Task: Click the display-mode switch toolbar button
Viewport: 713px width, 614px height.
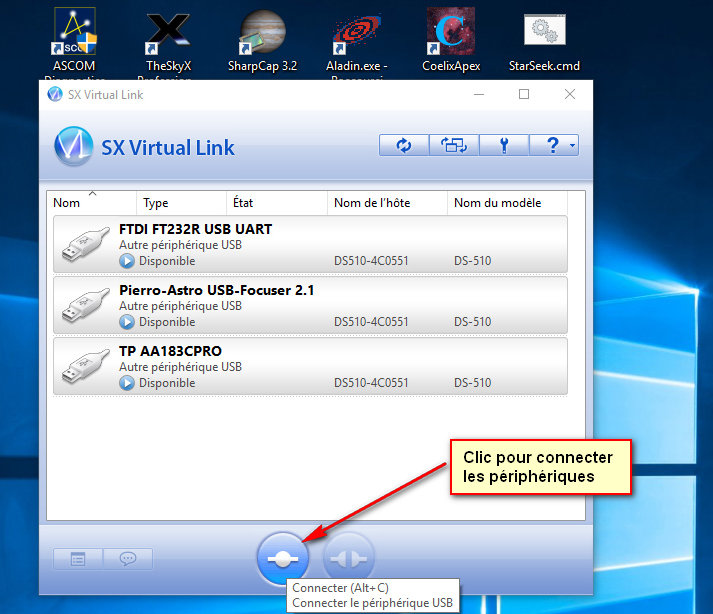Action: (x=454, y=146)
